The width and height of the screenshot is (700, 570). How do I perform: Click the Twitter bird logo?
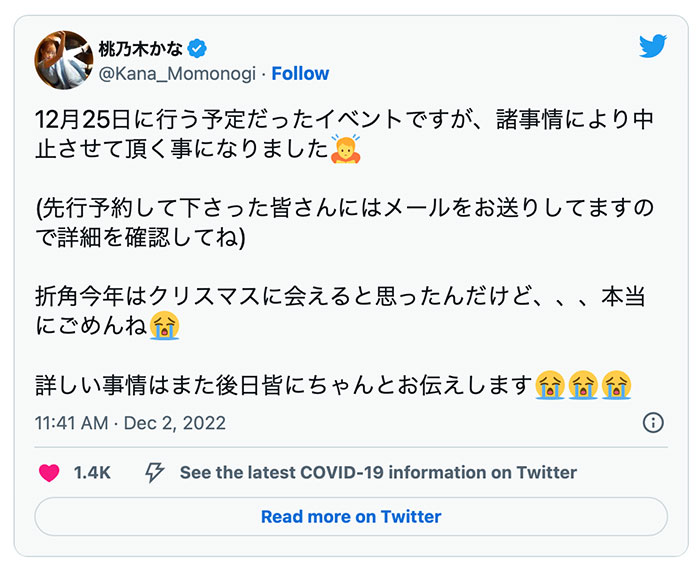[652, 46]
